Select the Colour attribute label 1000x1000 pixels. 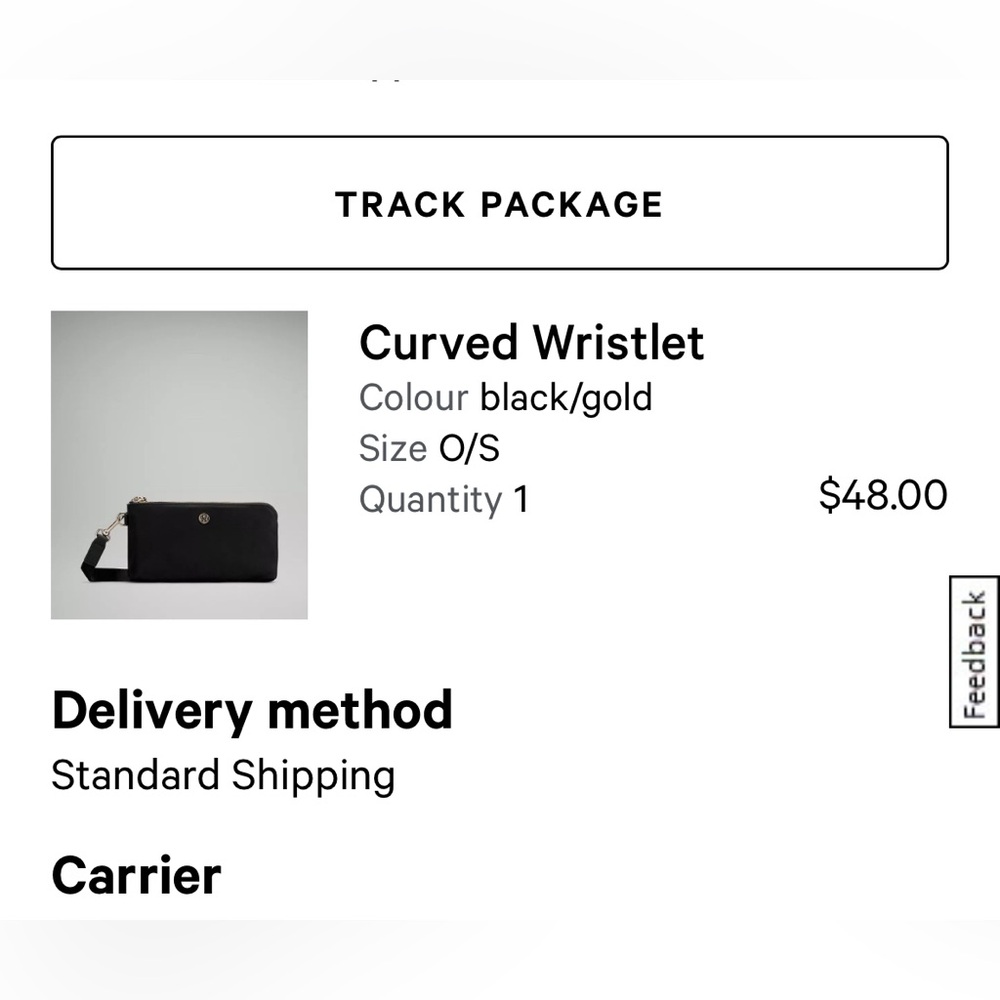(x=414, y=397)
